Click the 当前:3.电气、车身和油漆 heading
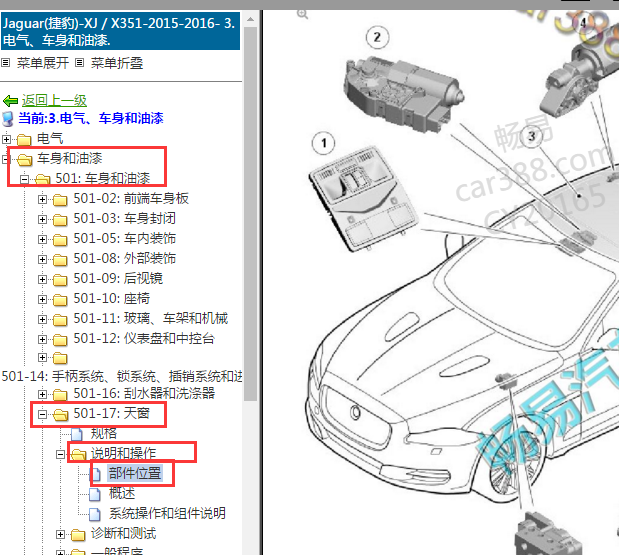This screenshot has width=619, height=555. [91, 118]
